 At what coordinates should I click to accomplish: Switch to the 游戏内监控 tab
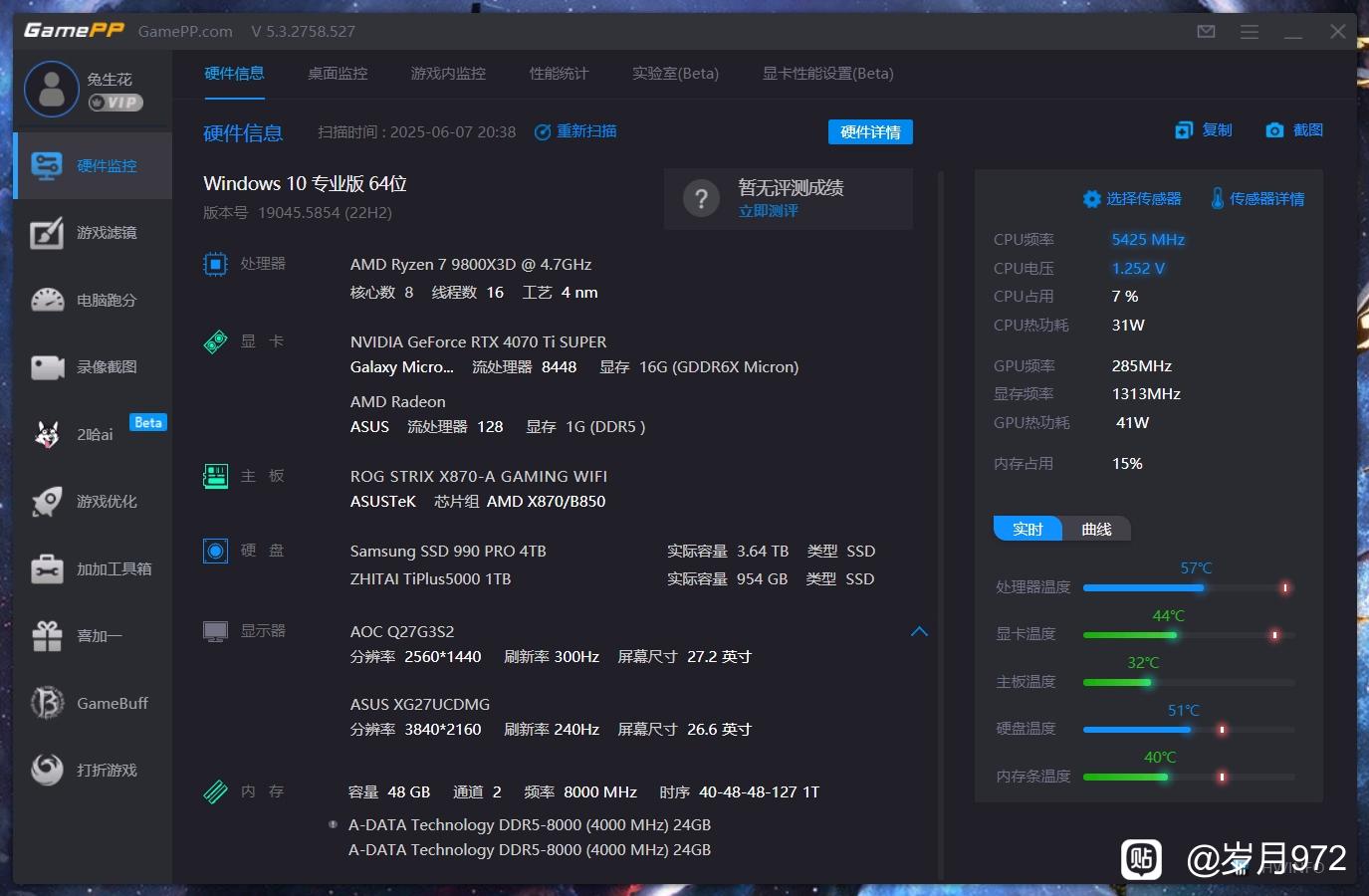pos(448,73)
